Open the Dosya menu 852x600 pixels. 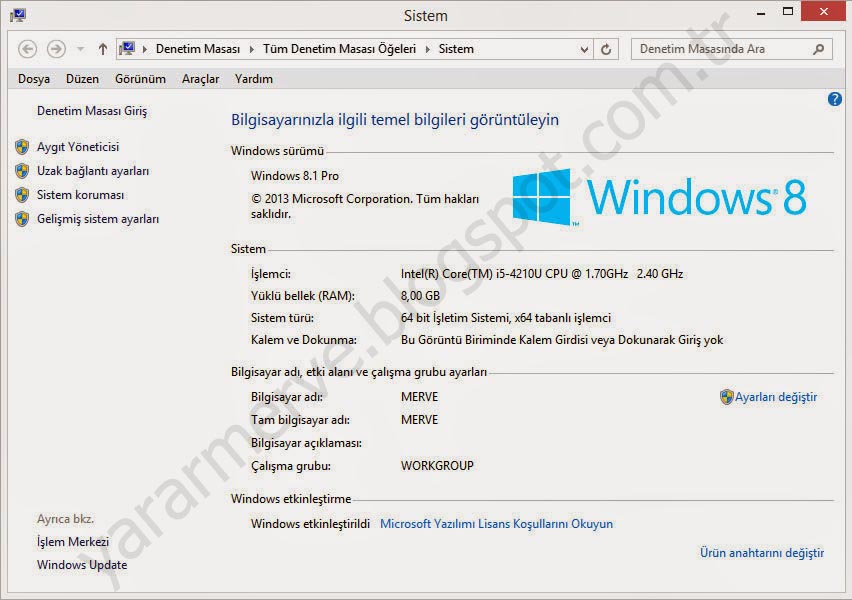point(34,79)
